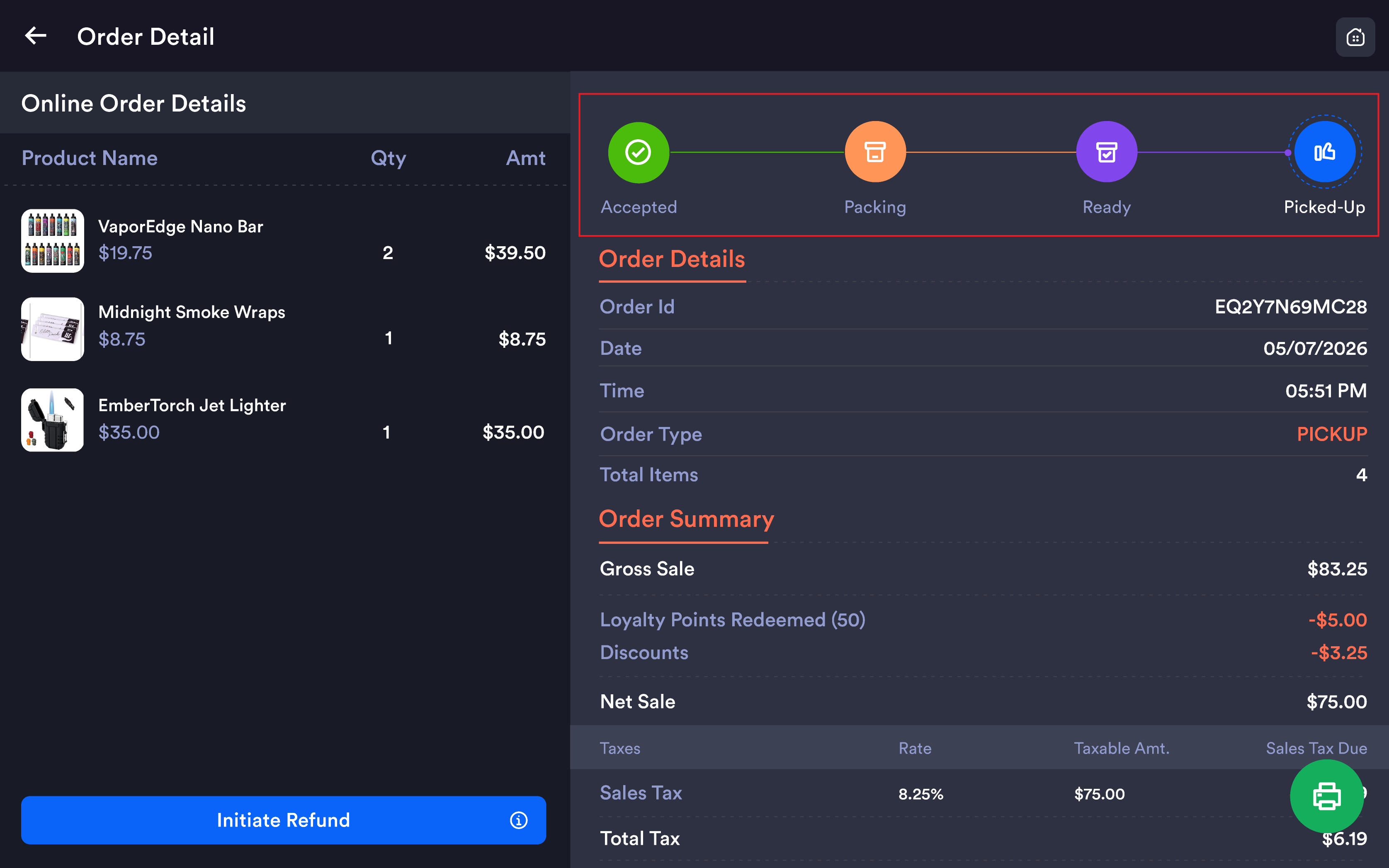This screenshot has height=868, width=1389.
Task: Open EmberTorch Jet Lighter product image
Action: pyautogui.click(x=52, y=419)
